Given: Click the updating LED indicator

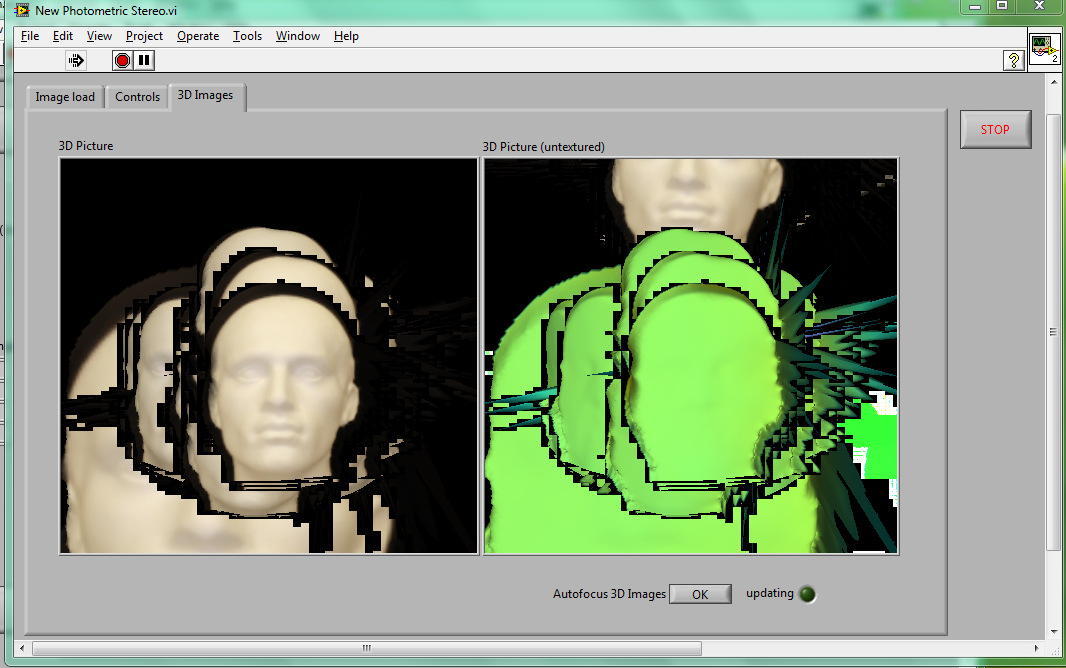Looking at the screenshot, I should (807, 595).
